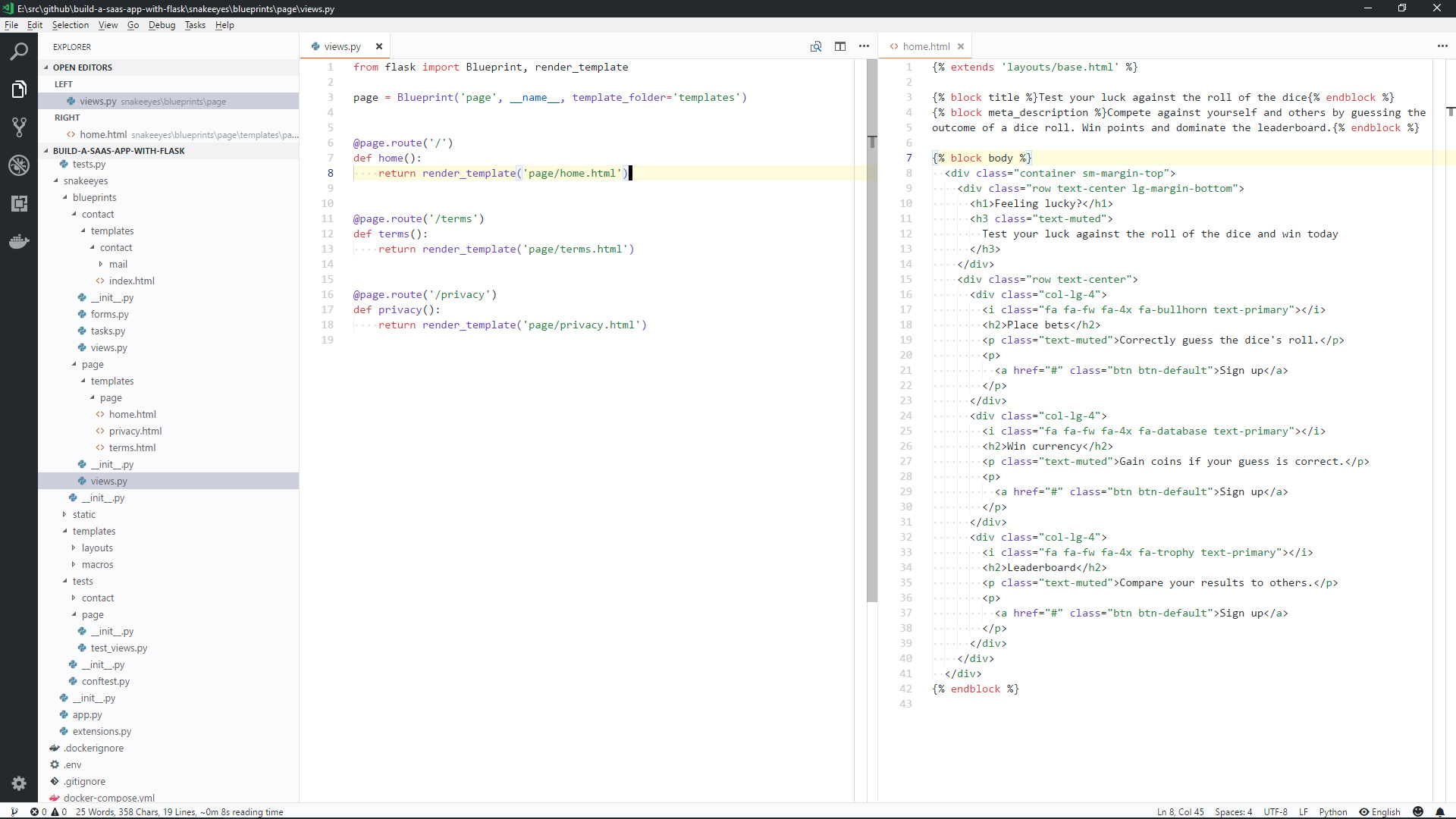Toggle the Explorer view icon
Screen dimensions: 1456x819
tap(19, 89)
